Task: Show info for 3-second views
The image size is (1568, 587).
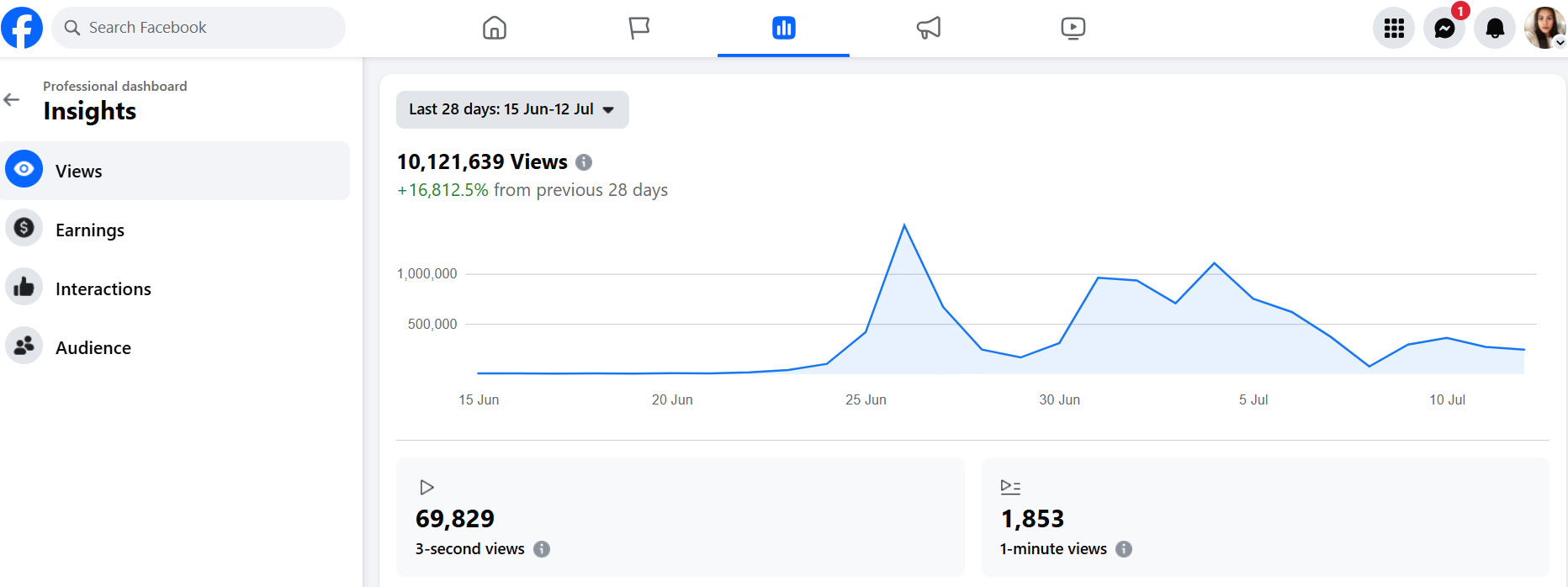Action: click(x=542, y=549)
